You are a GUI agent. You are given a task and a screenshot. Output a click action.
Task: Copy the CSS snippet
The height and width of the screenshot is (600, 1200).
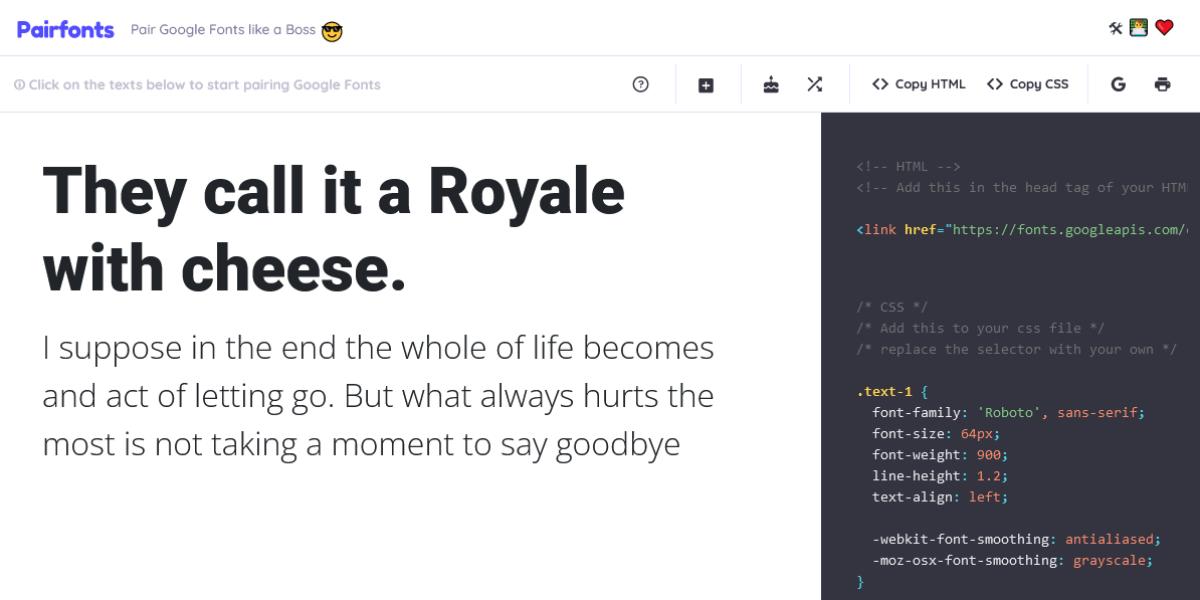tap(1028, 84)
